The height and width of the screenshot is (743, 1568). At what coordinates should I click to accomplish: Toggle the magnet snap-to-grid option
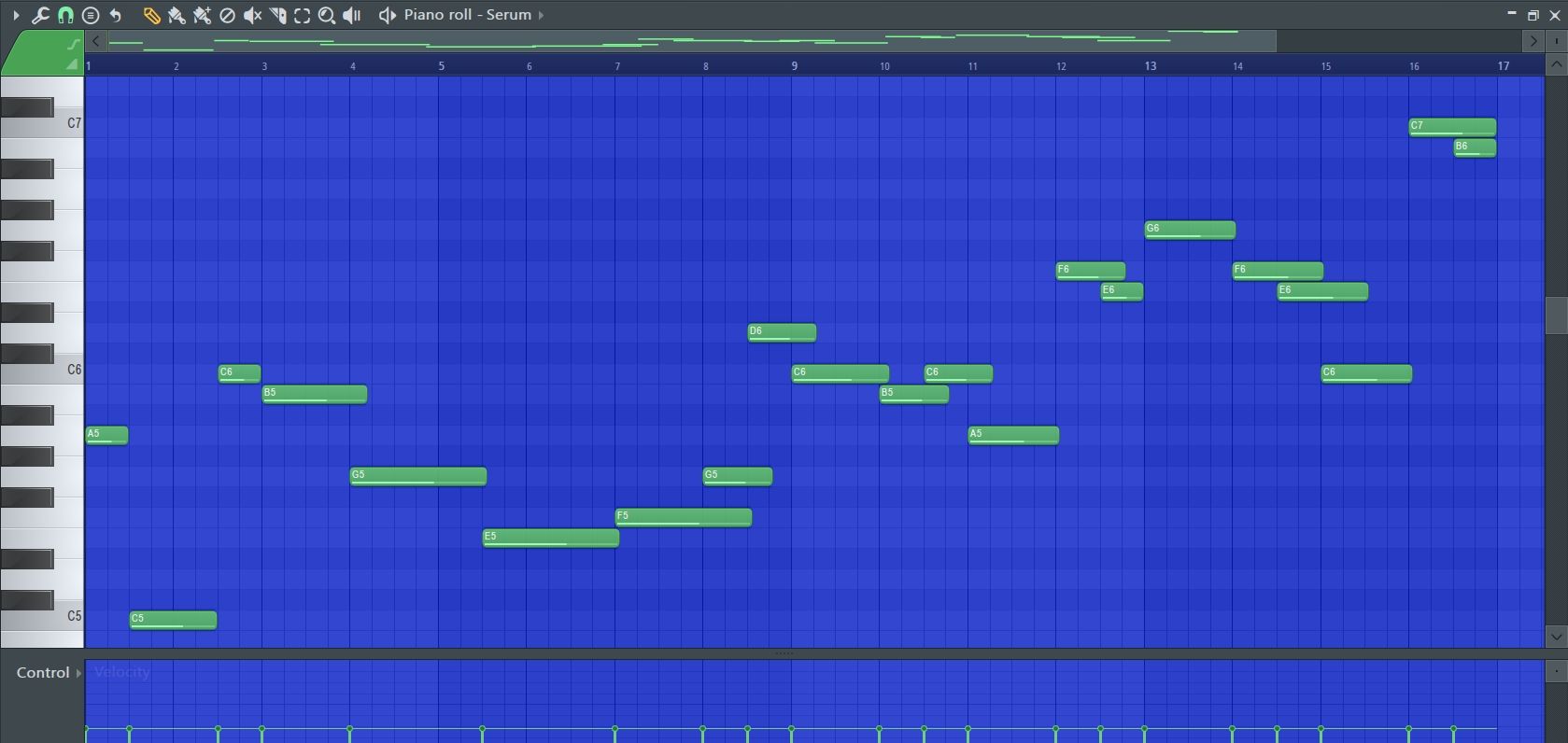[x=65, y=15]
